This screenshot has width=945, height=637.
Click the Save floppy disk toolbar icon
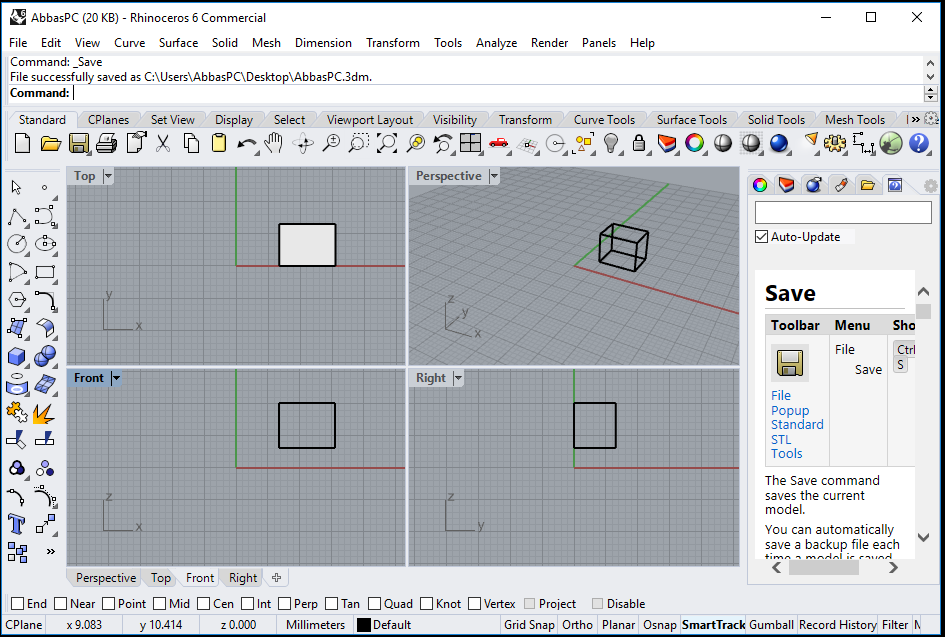79,143
